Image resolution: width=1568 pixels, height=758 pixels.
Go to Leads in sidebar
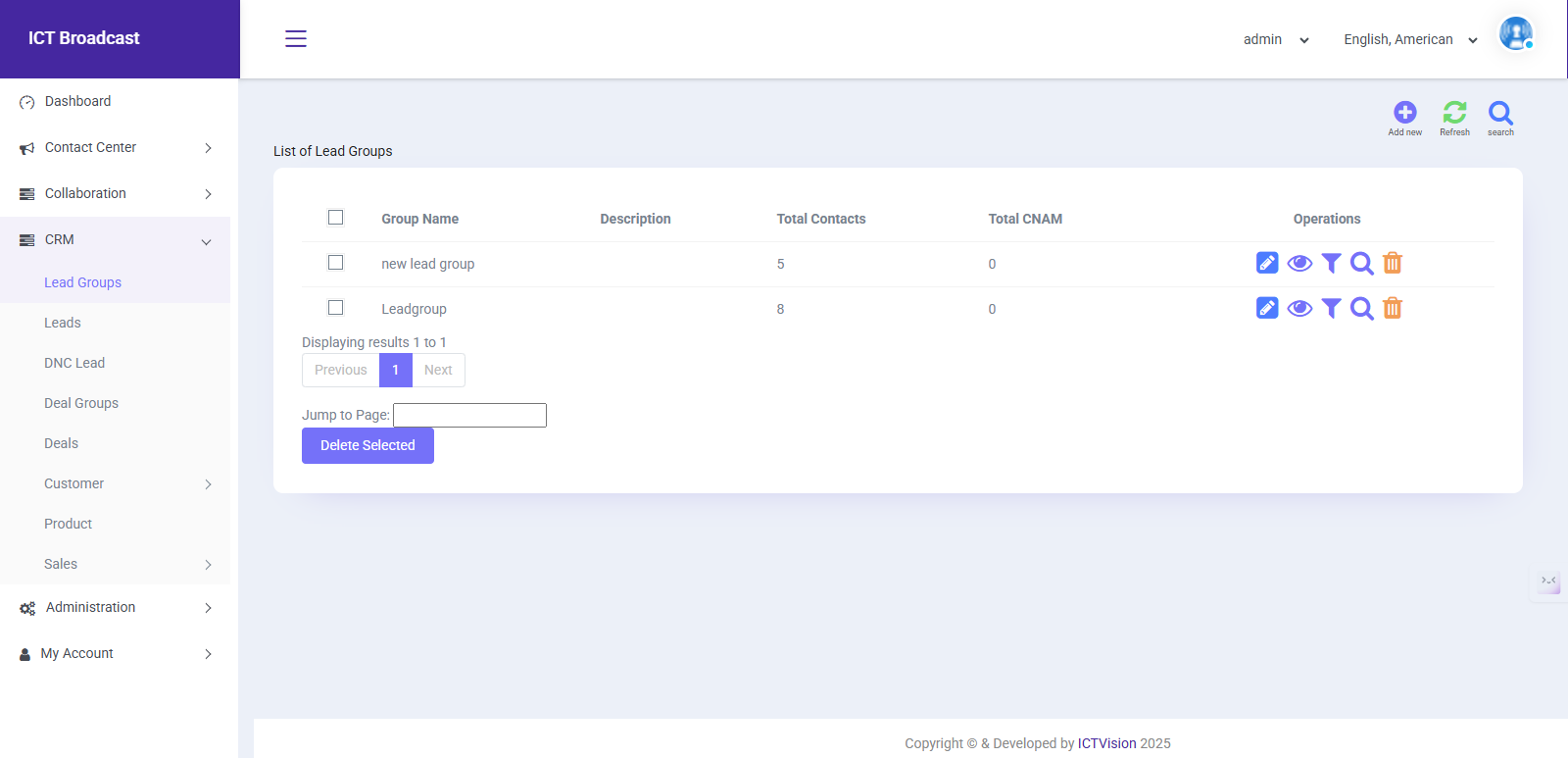pyautogui.click(x=62, y=323)
